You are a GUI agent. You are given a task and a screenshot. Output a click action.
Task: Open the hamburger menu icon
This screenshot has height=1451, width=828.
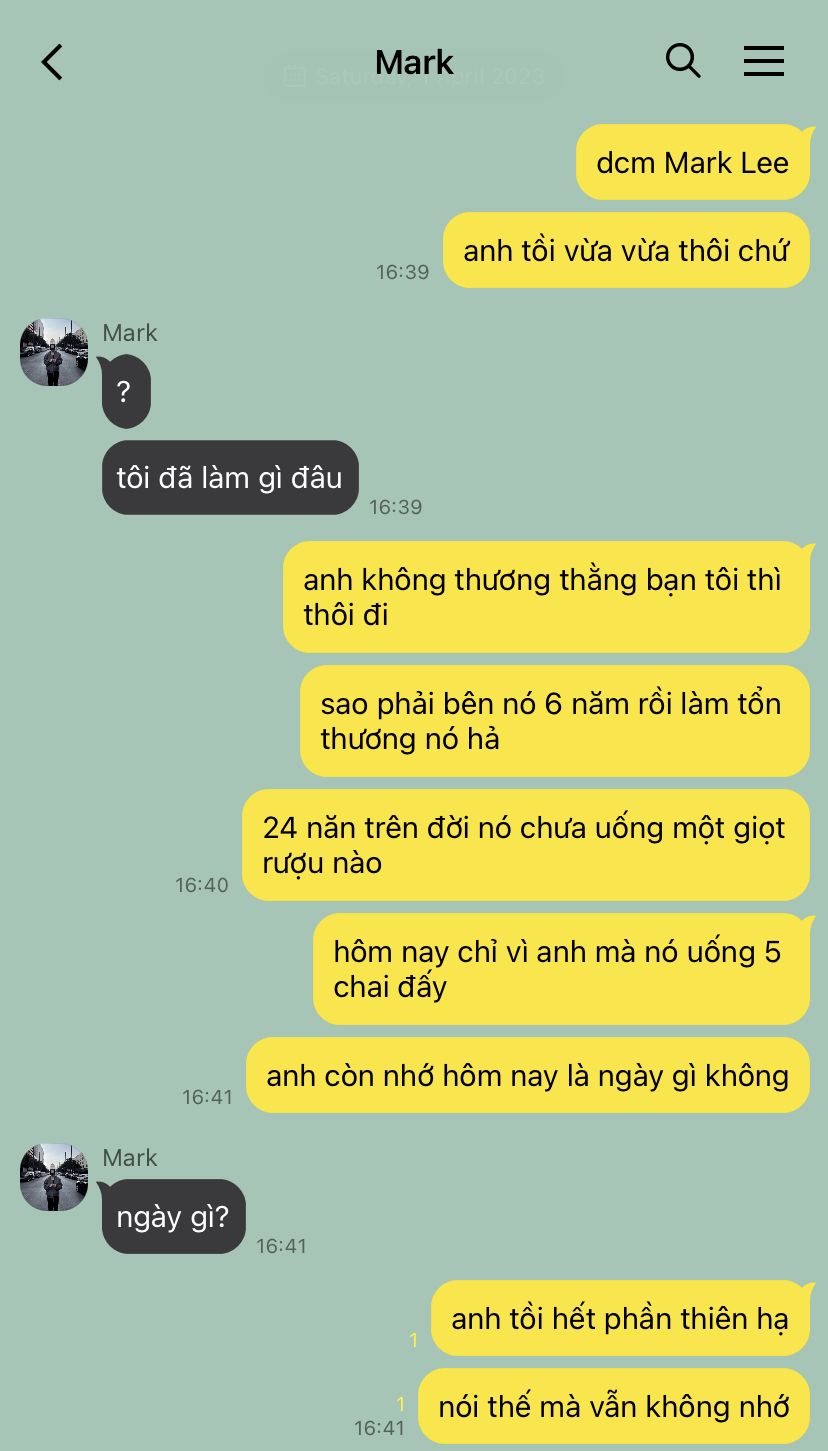click(x=764, y=62)
